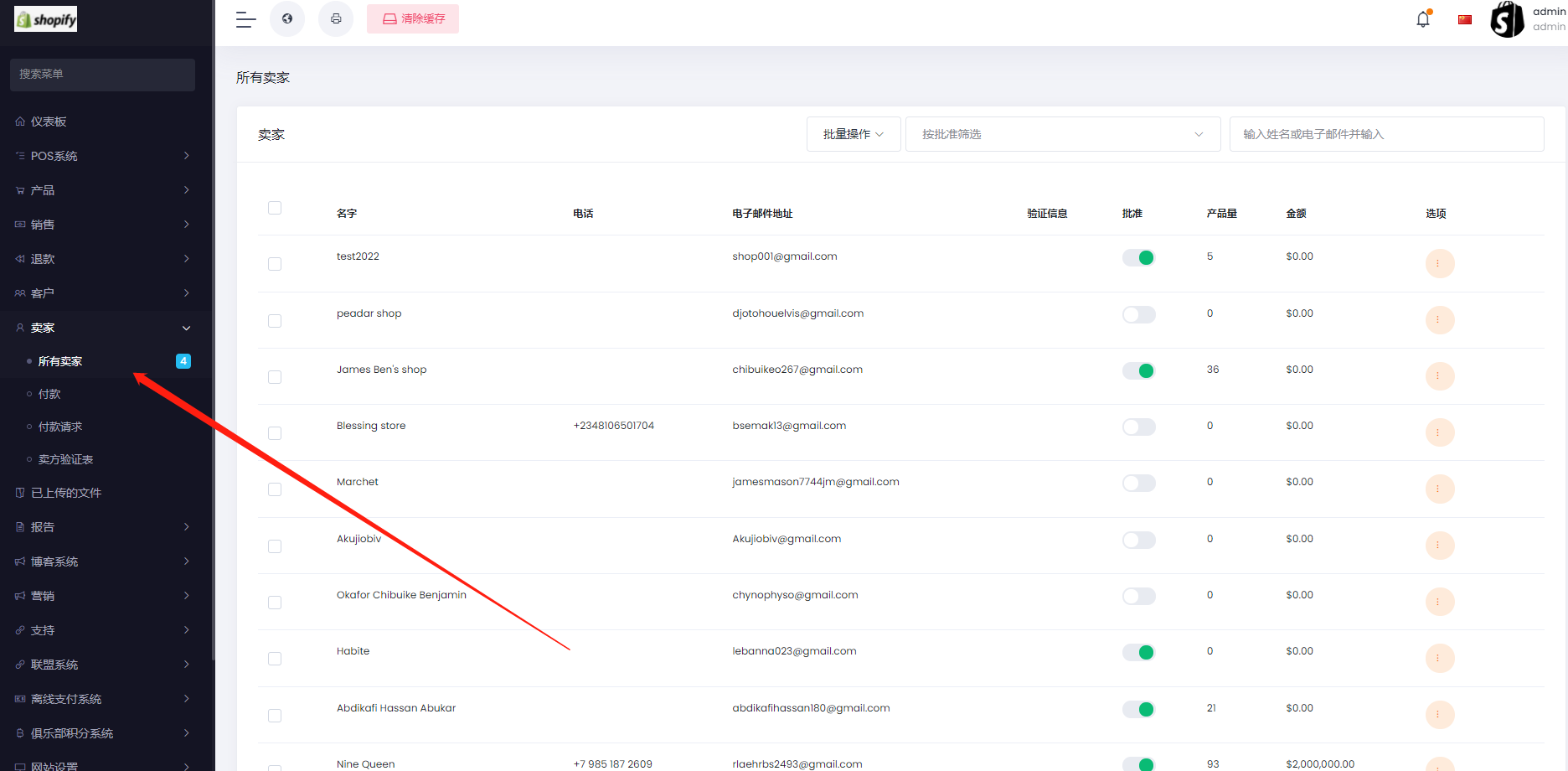Click the 销售 sales icon in sidebar

20,225
